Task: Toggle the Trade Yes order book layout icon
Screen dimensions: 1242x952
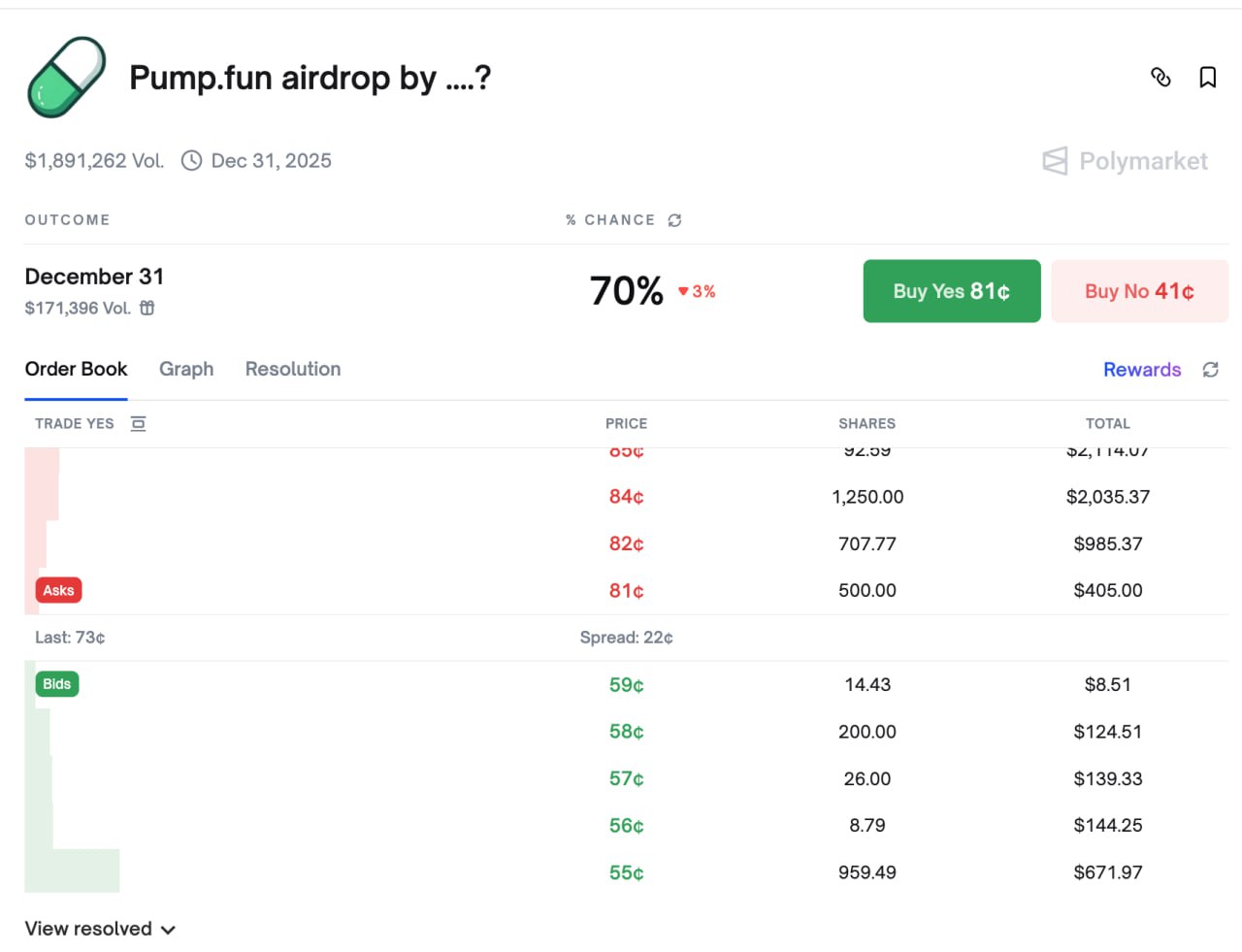Action: [139, 424]
